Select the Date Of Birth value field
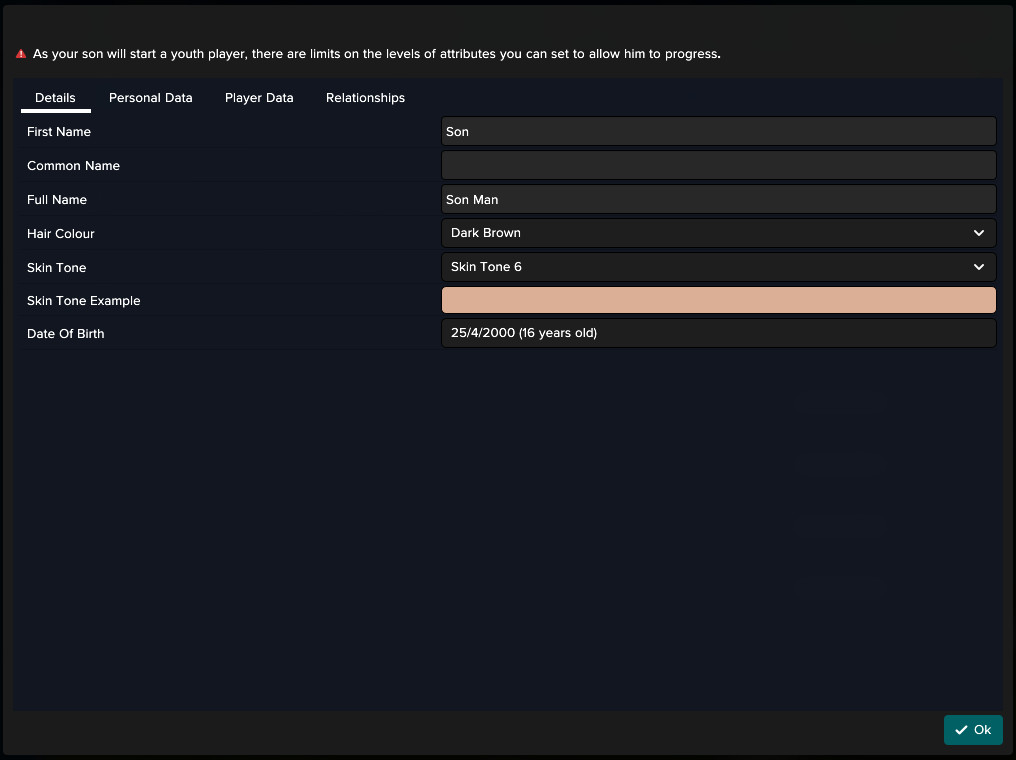This screenshot has height=760, width=1016. (718, 333)
